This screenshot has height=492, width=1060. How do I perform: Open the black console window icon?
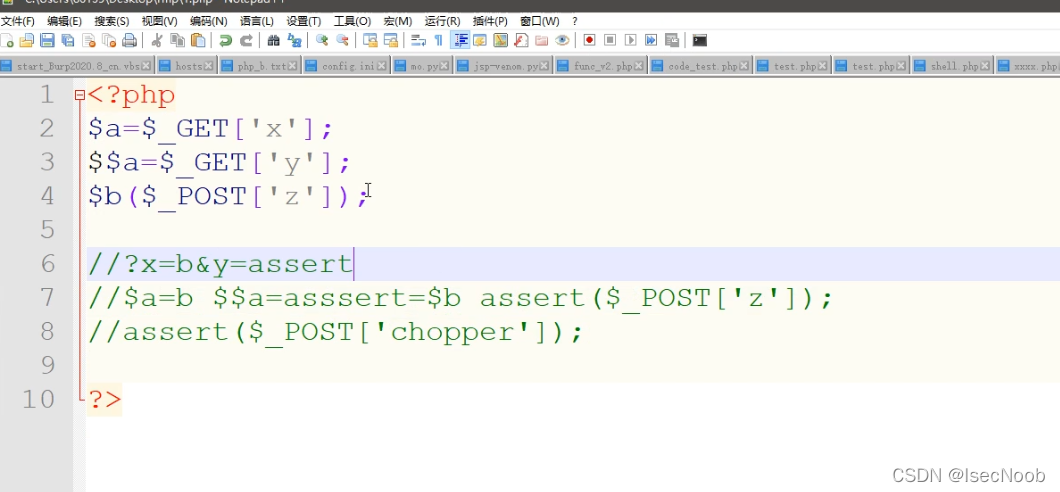pyautogui.click(x=700, y=41)
